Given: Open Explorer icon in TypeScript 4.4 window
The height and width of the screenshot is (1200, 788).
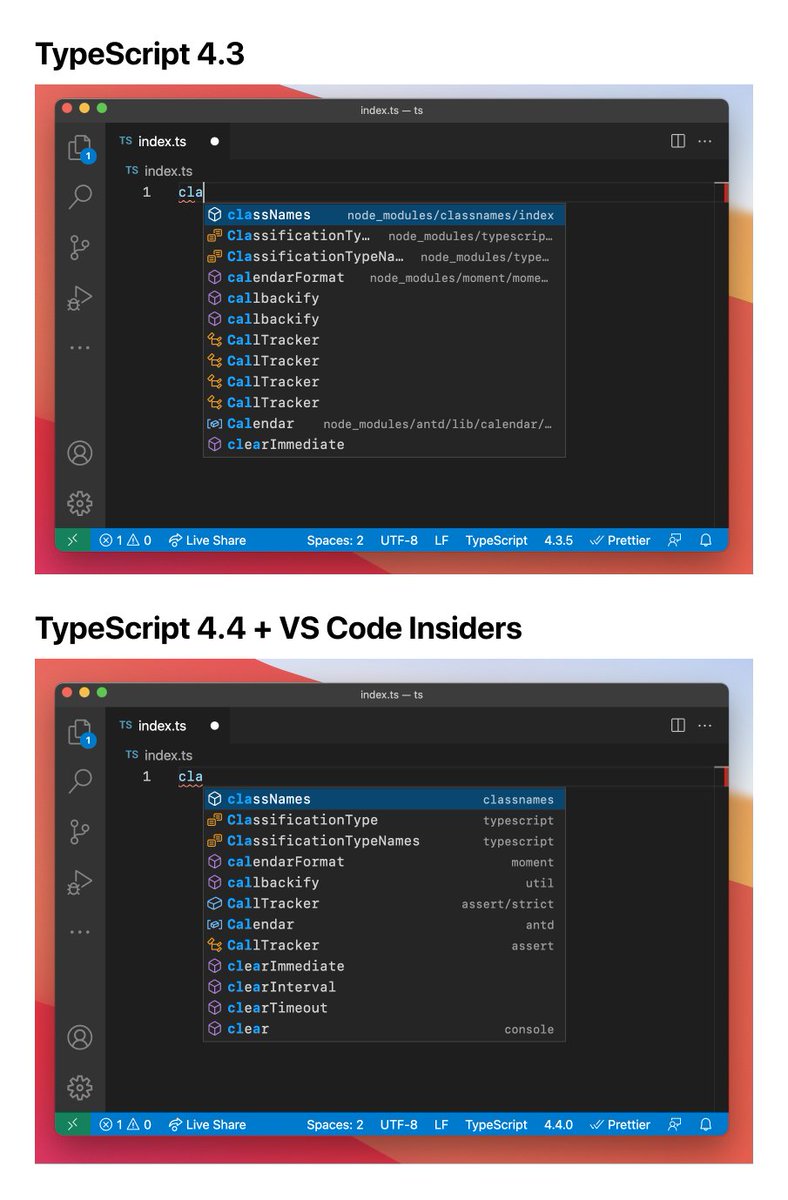Looking at the screenshot, I should 80,733.
